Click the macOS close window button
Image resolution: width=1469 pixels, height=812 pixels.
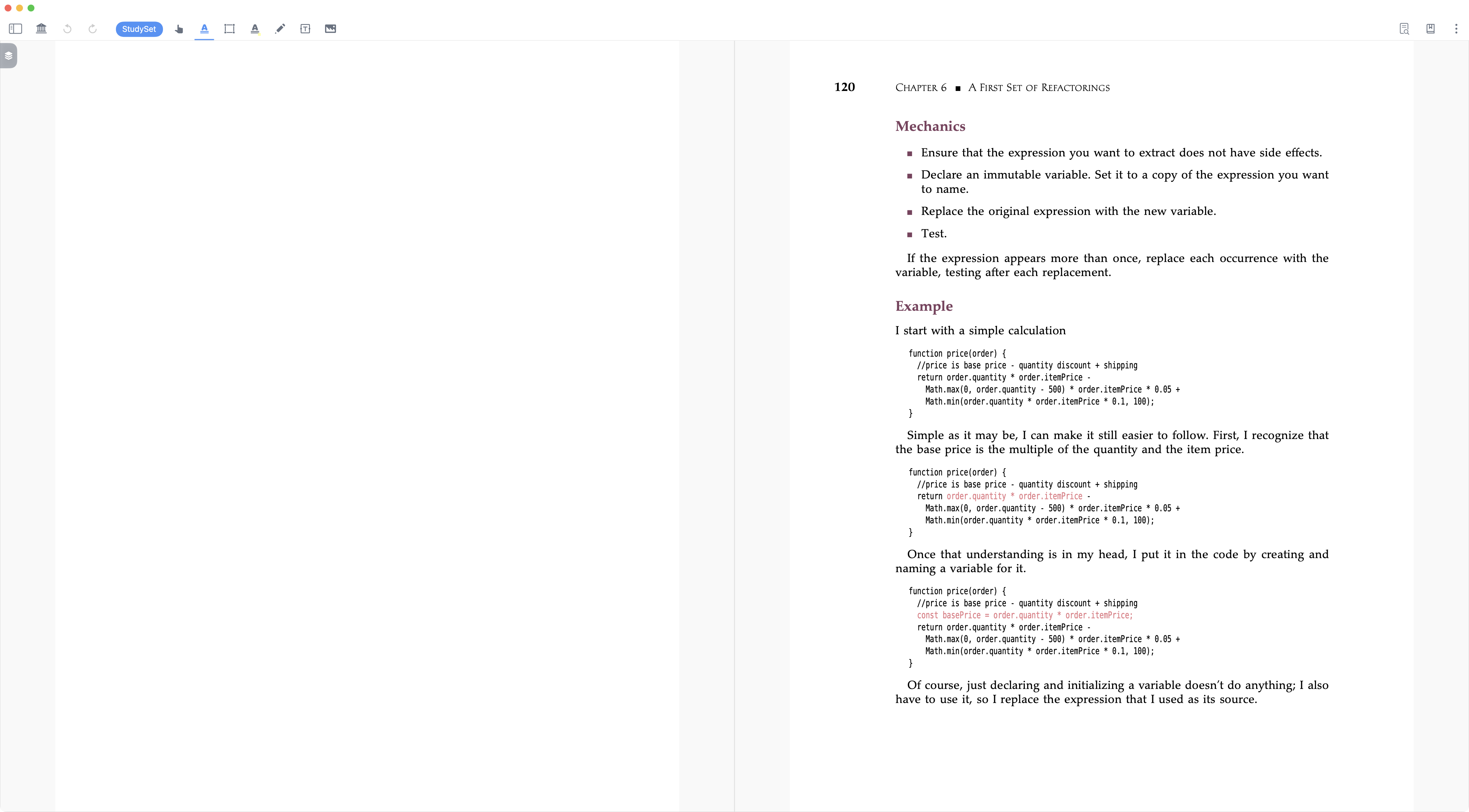coord(8,8)
